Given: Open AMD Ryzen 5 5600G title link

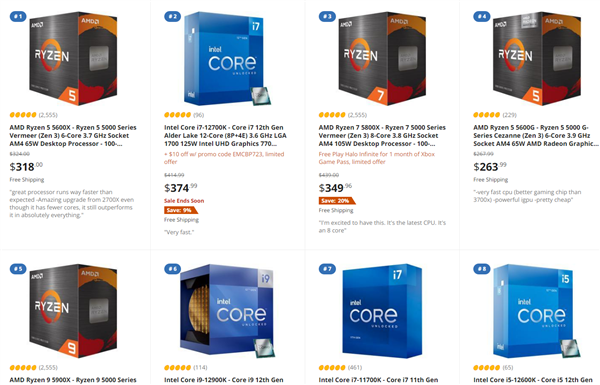Looking at the screenshot, I should pyautogui.click(x=536, y=135).
